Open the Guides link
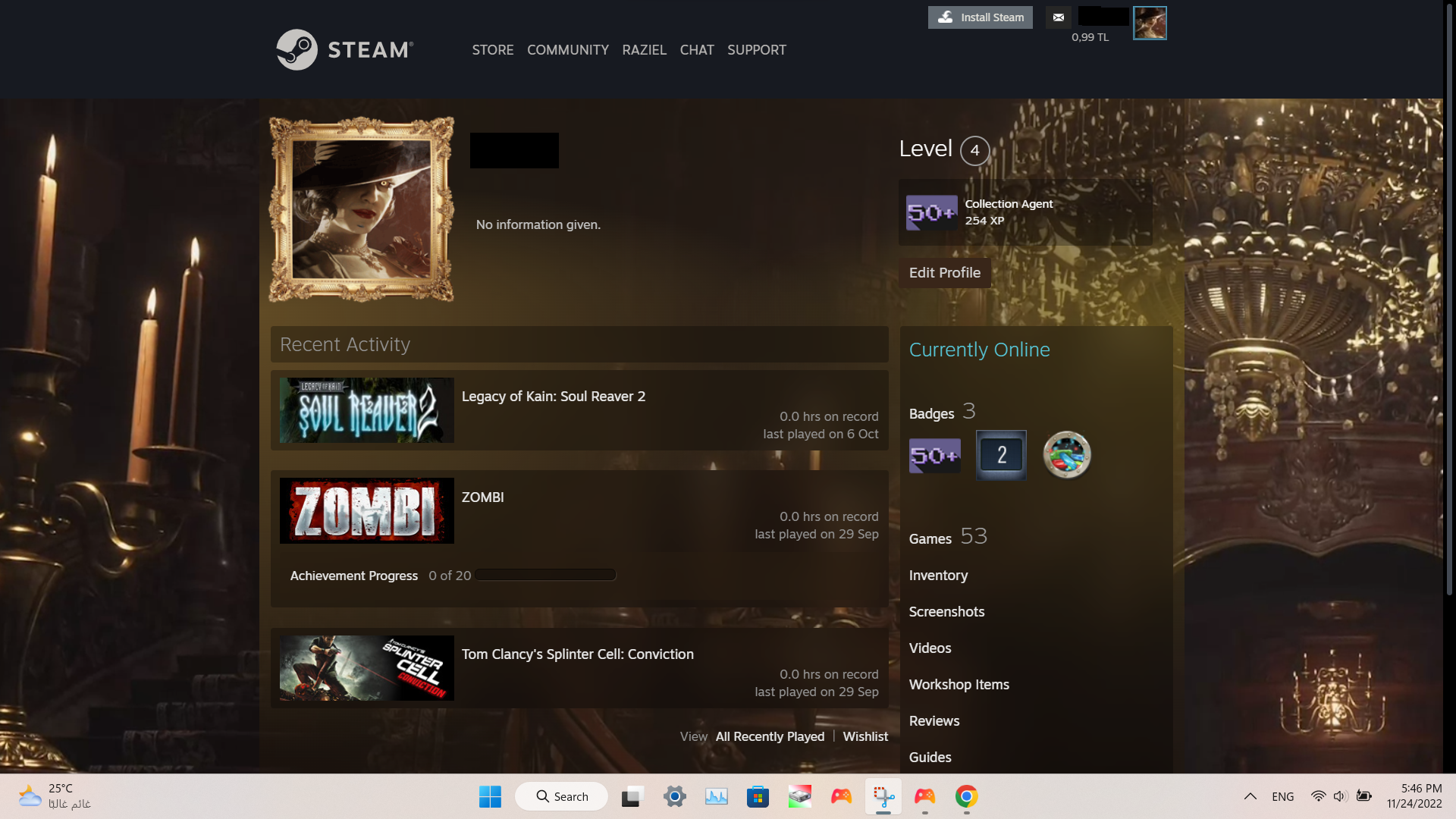 click(x=930, y=758)
